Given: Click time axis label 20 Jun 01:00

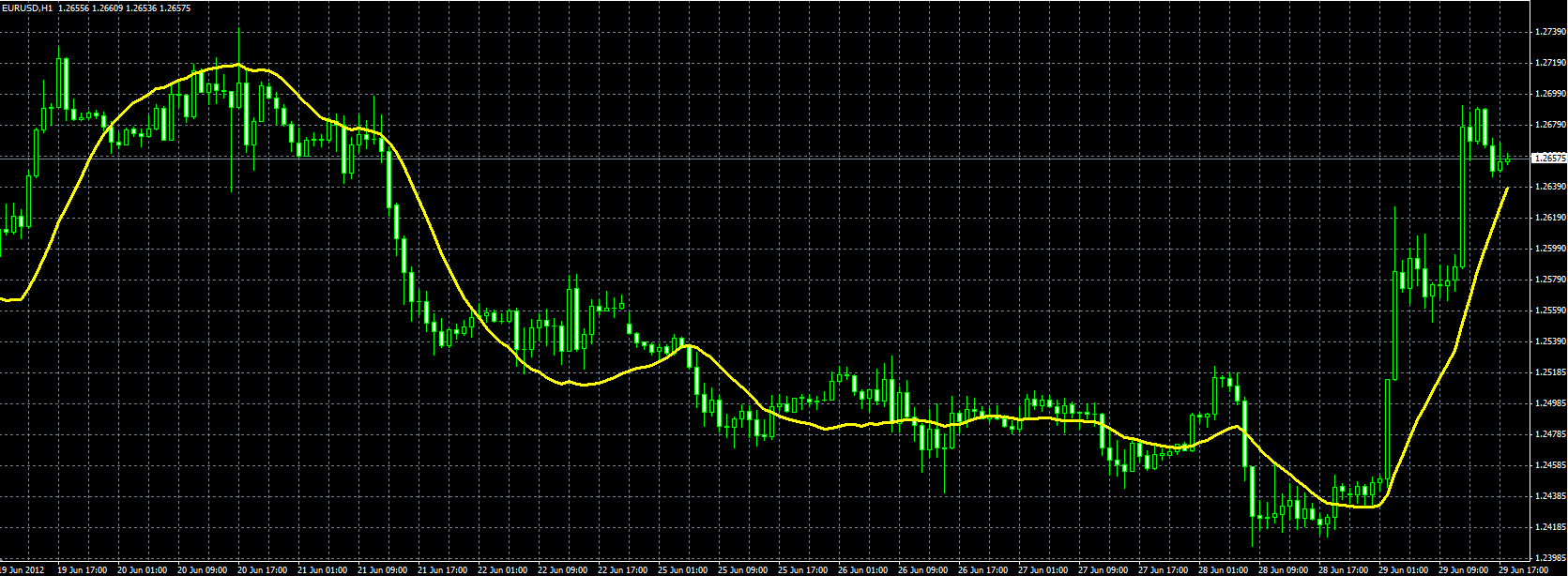Looking at the screenshot, I should click(x=142, y=569).
